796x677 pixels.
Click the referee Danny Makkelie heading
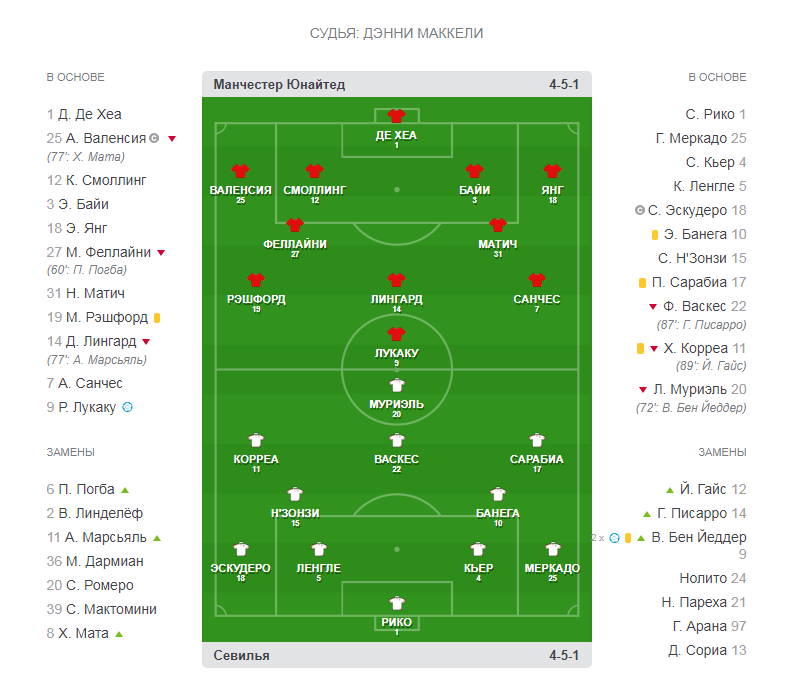coord(397,34)
